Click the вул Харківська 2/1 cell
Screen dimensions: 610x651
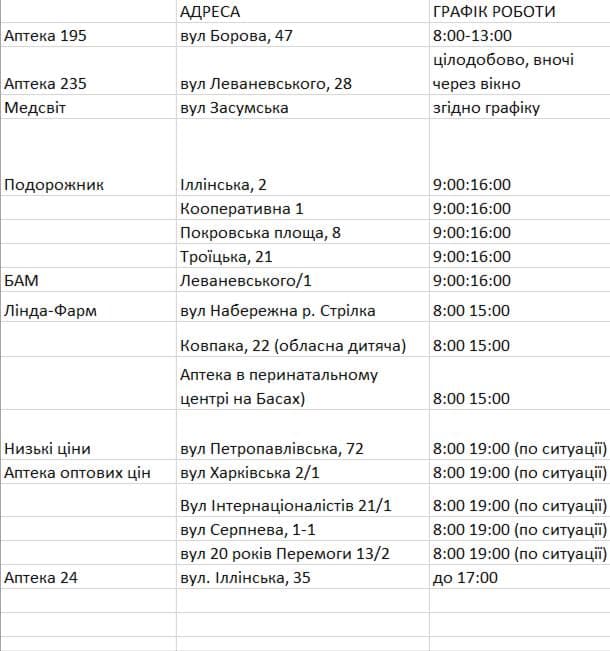[303, 472]
